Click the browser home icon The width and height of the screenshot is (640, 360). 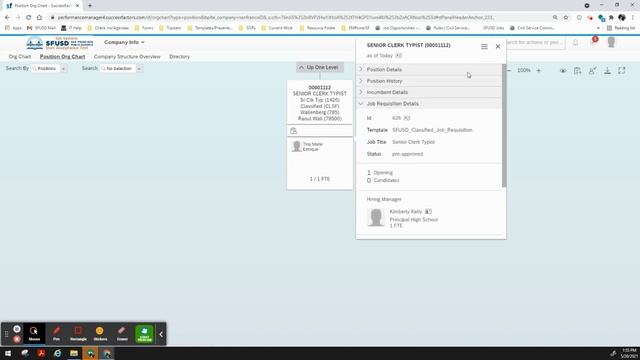pyautogui.click(x=39, y=18)
